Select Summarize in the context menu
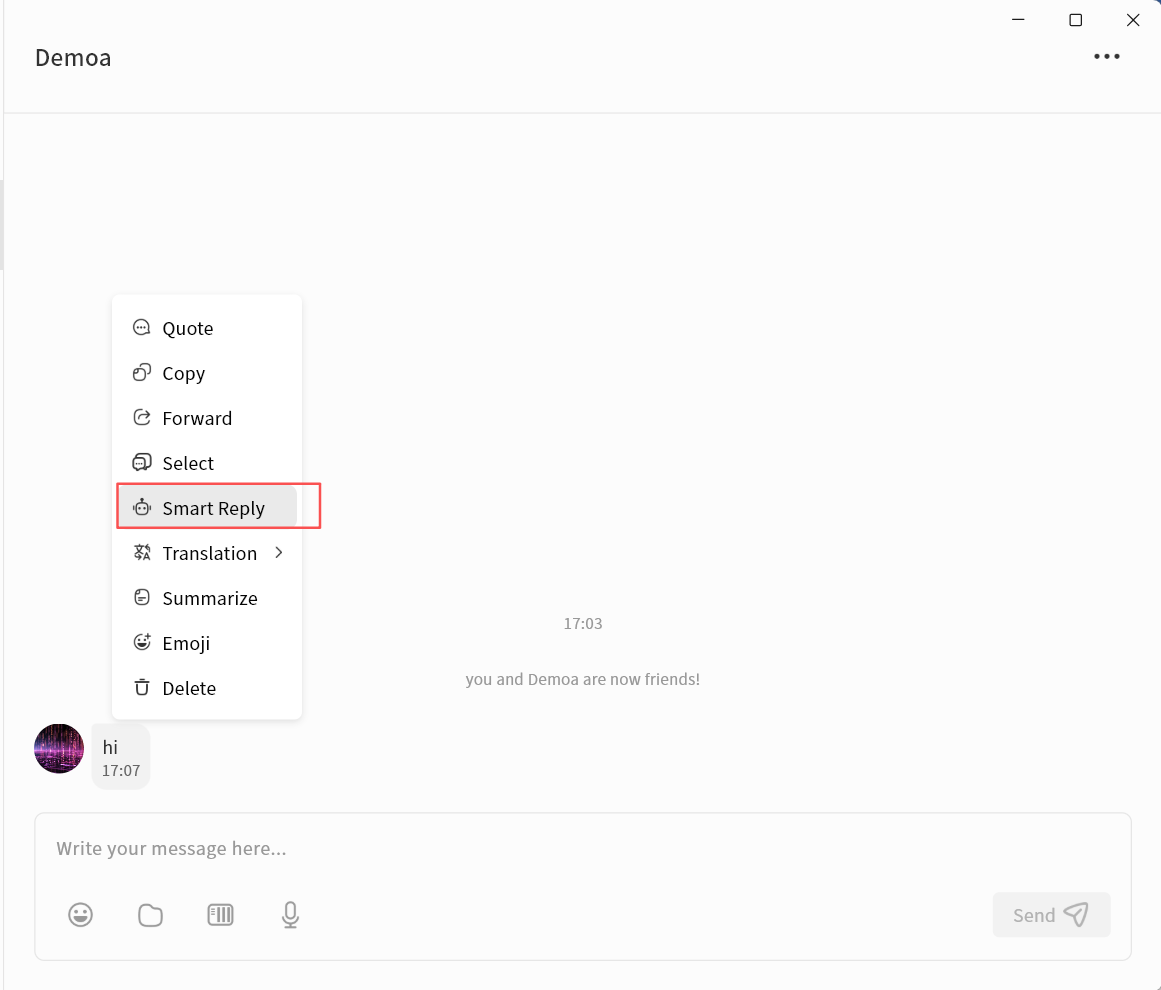The width and height of the screenshot is (1161, 990). (209, 598)
